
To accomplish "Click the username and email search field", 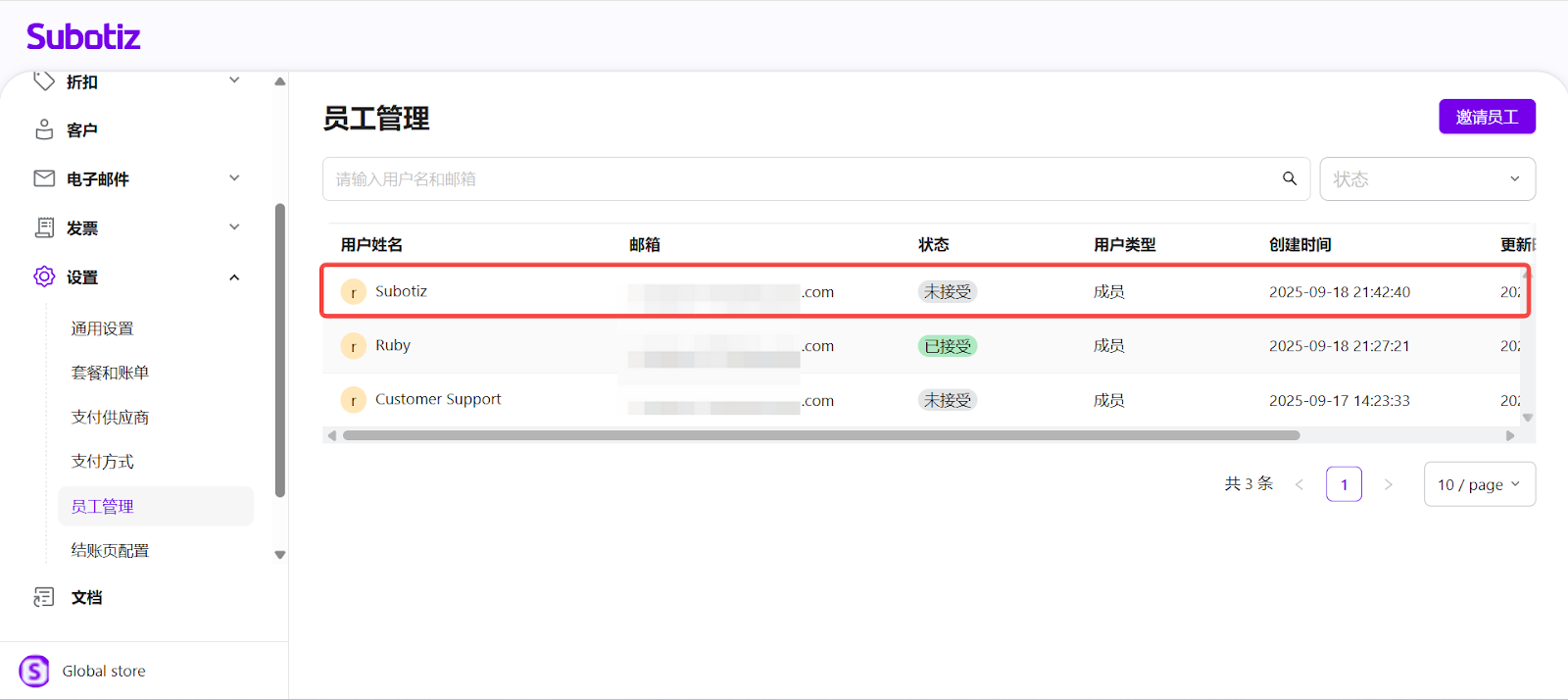I will 804,179.
